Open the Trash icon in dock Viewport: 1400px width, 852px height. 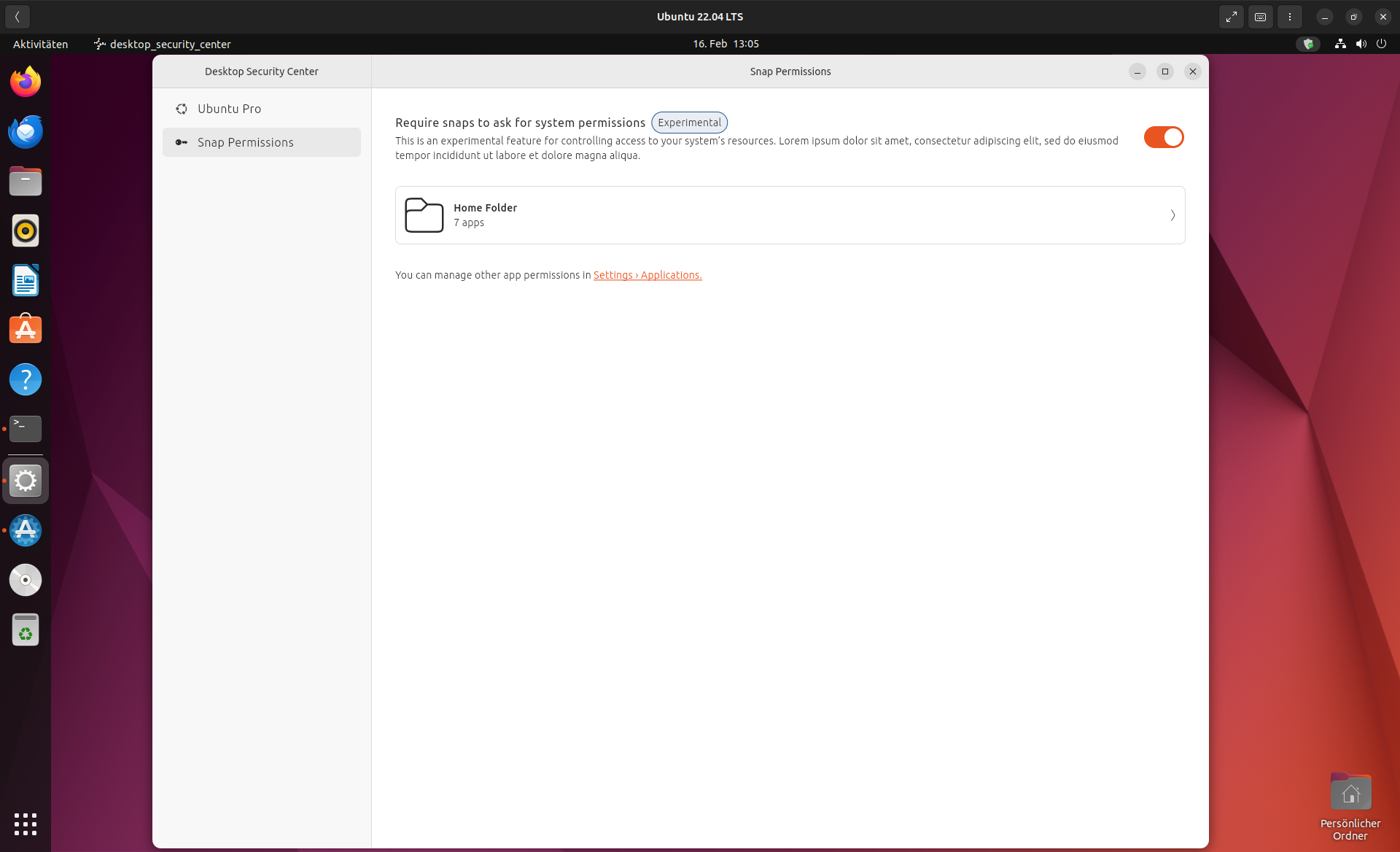26,630
